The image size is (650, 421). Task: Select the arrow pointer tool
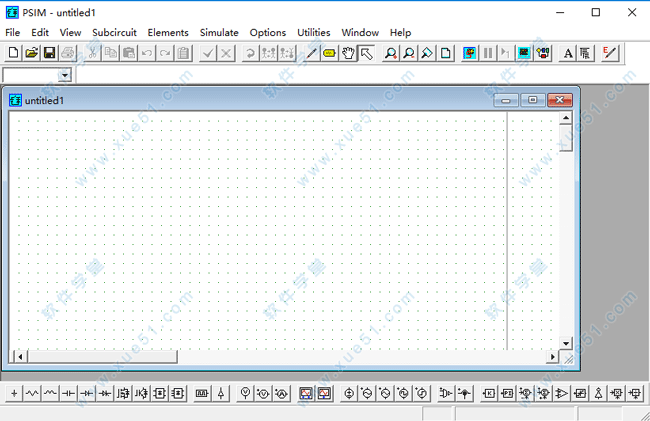(x=366, y=53)
